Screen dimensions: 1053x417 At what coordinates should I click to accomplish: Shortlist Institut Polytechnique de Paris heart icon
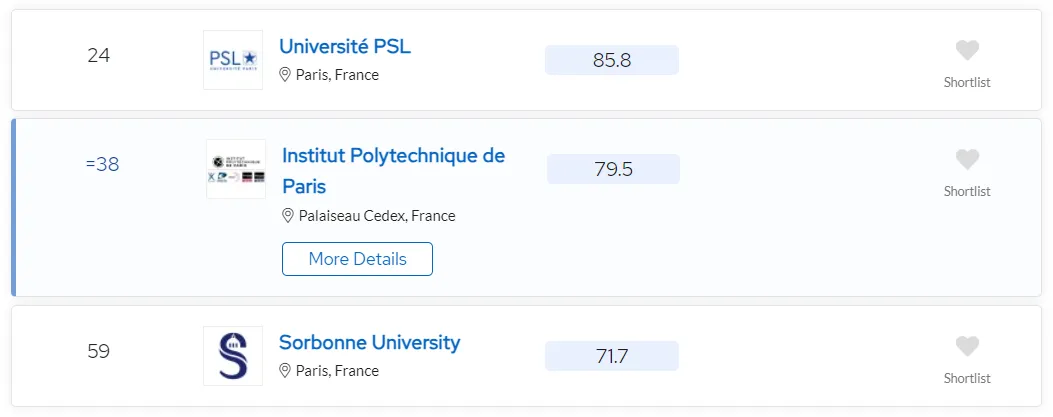(x=967, y=159)
